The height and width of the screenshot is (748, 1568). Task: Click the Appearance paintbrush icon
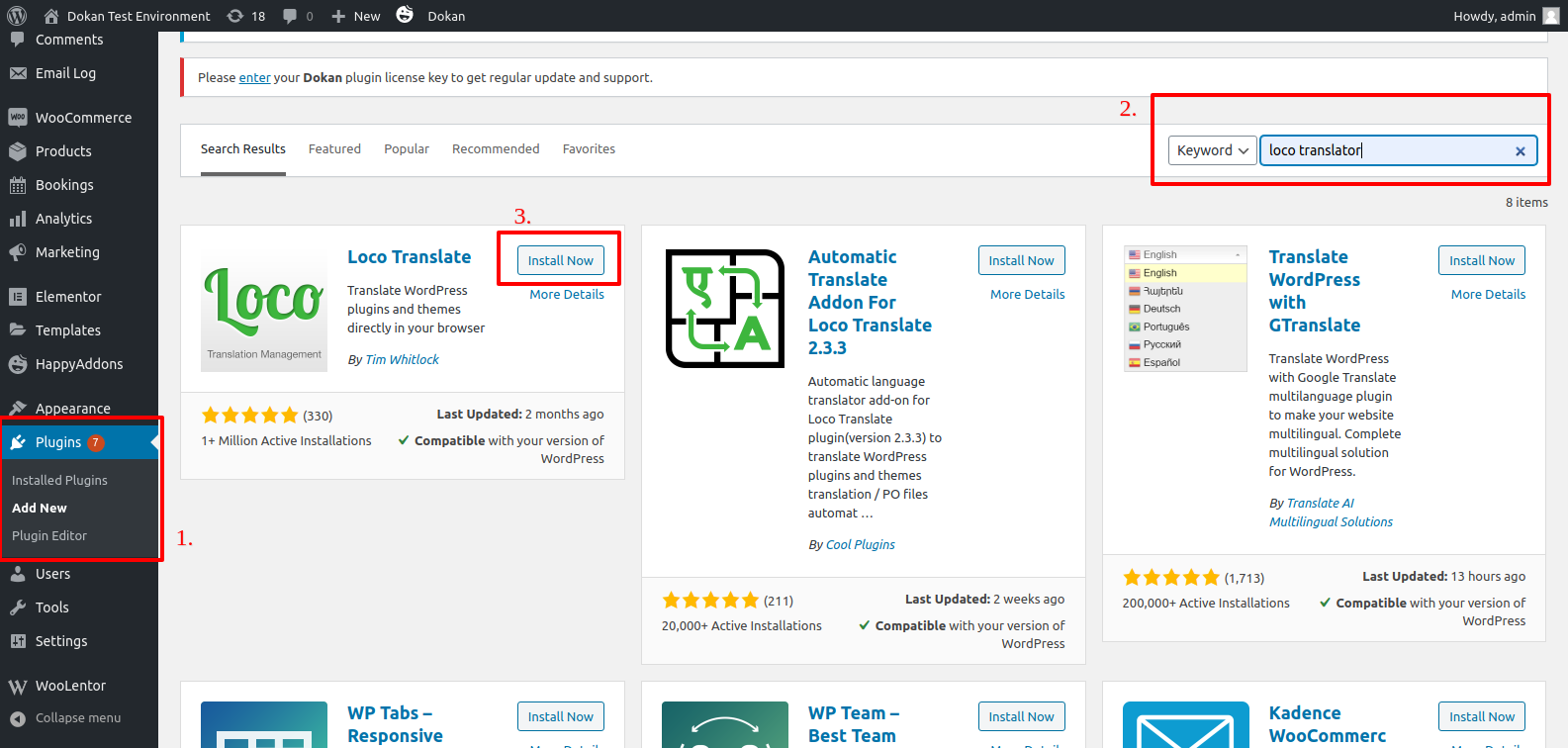18,409
